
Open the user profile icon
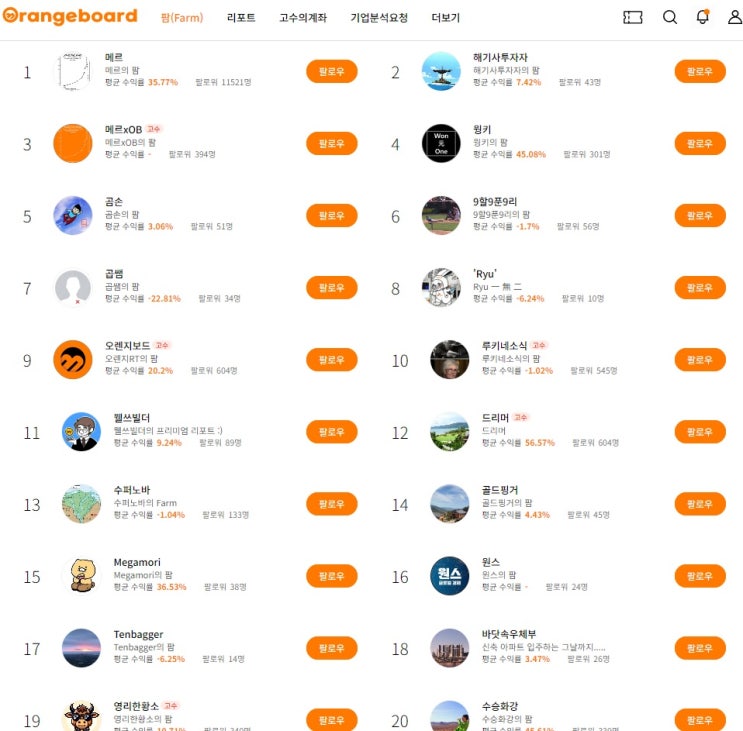tap(735, 17)
